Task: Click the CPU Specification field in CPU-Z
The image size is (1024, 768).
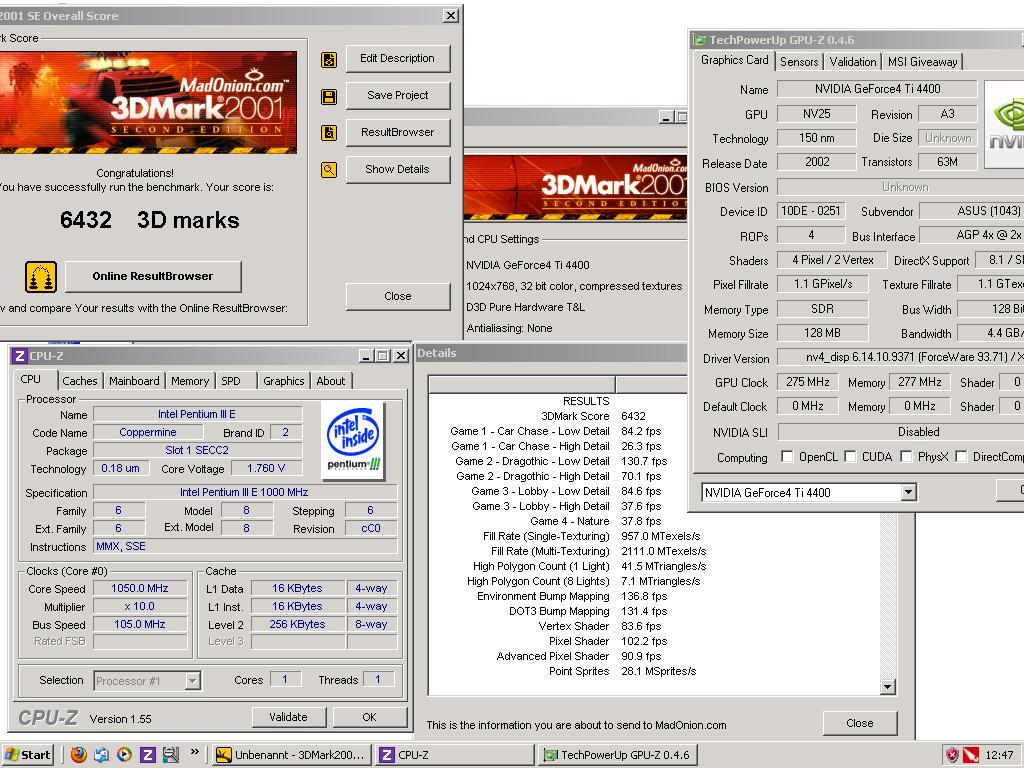Action: (245, 492)
